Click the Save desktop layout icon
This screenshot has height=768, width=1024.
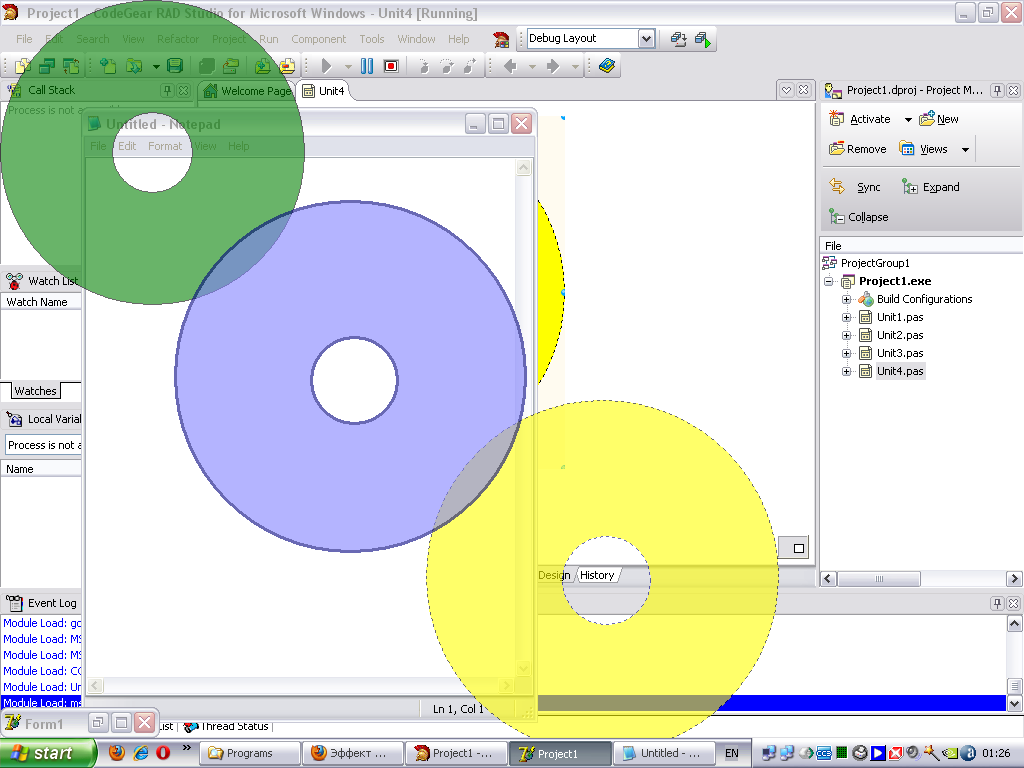(x=679, y=39)
